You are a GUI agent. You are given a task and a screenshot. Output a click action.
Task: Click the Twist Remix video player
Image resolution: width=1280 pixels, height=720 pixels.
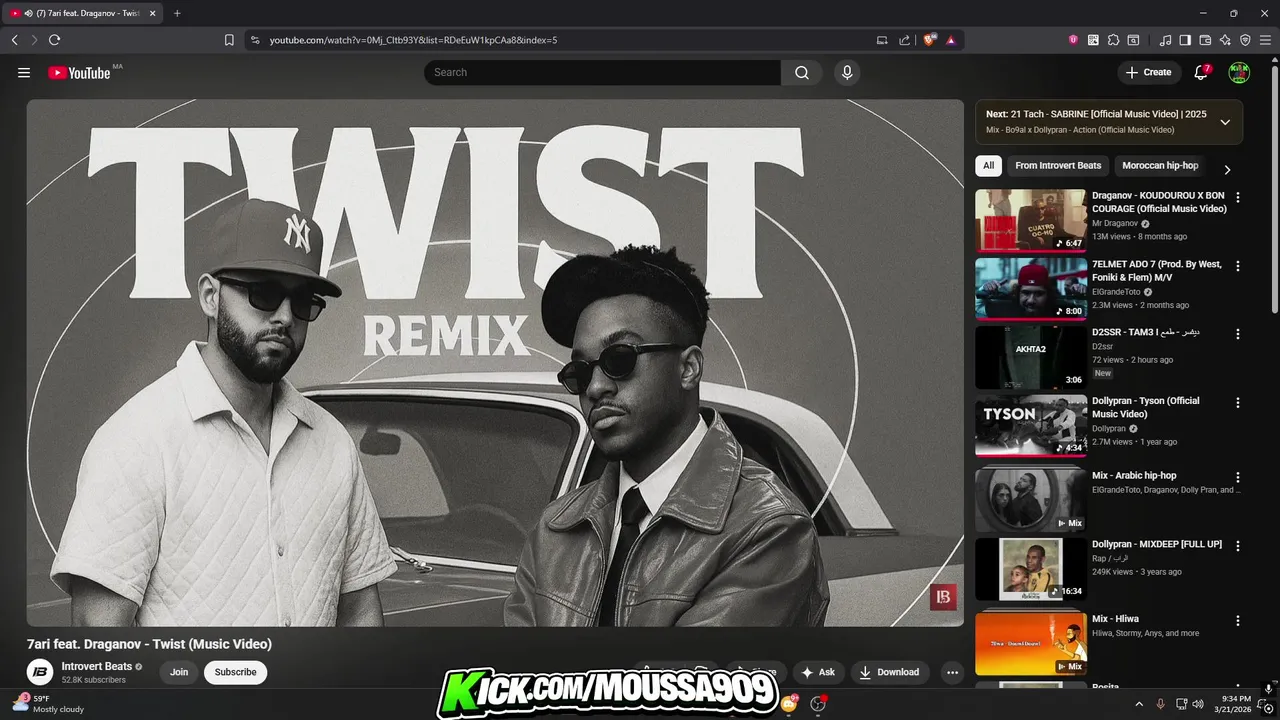[x=495, y=362]
